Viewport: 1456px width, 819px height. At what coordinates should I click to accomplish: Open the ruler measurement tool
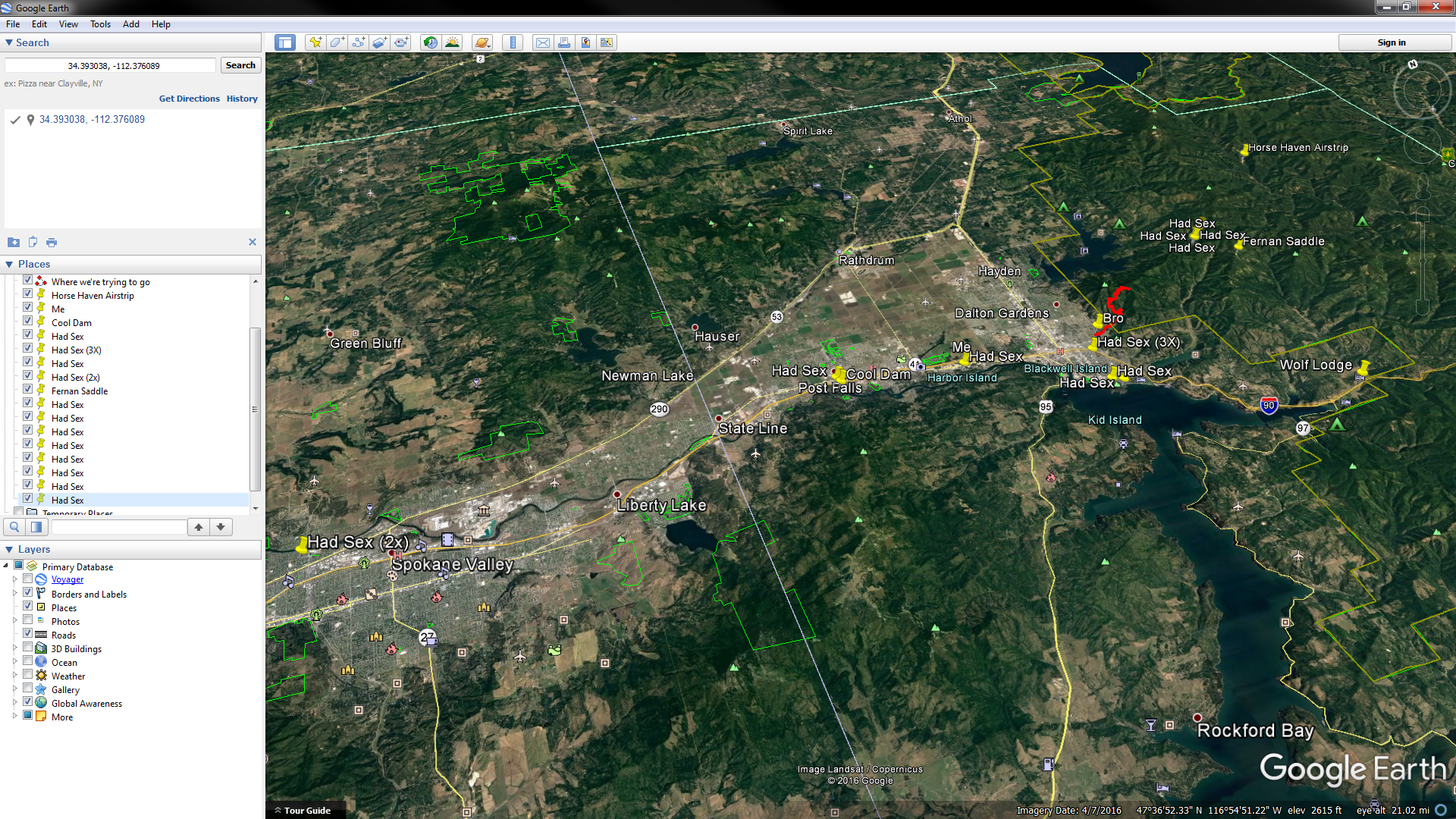513,42
